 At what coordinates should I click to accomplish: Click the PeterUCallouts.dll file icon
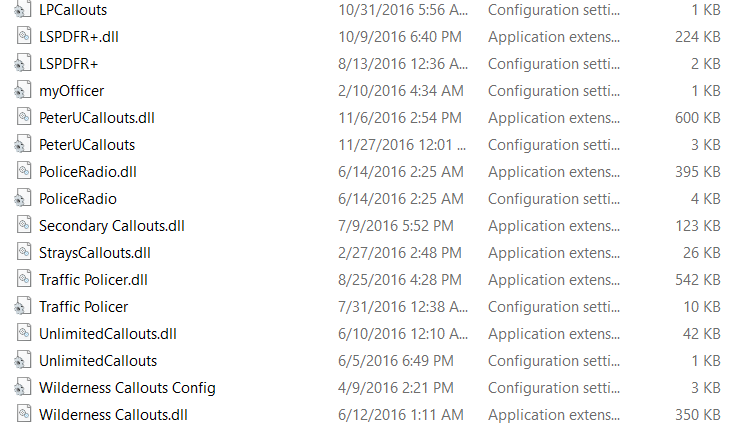pyautogui.click(x=23, y=117)
